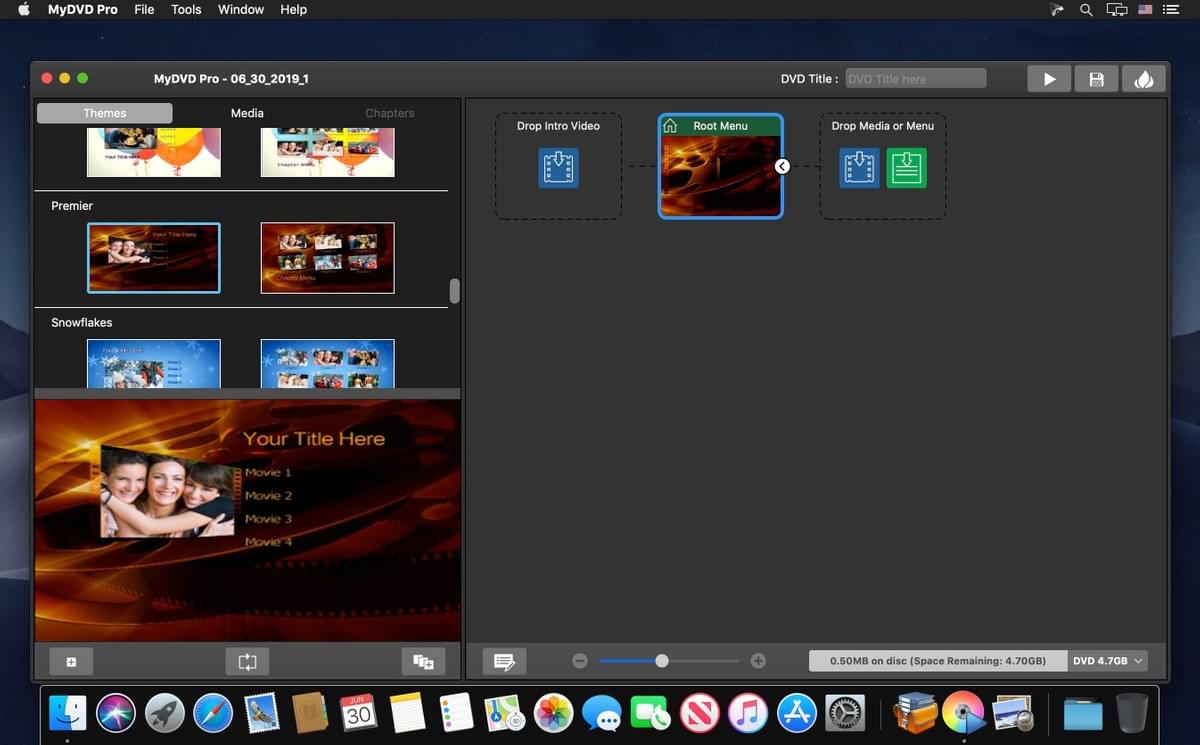Open the Help menu
Image resolution: width=1200 pixels, height=745 pixels.
pyautogui.click(x=293, y=9)
